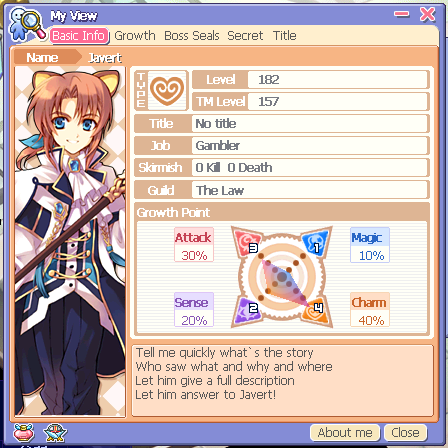This screenshot has width=448, height=448.
Task: Click the about me description text box
Action: coord(283,381)
